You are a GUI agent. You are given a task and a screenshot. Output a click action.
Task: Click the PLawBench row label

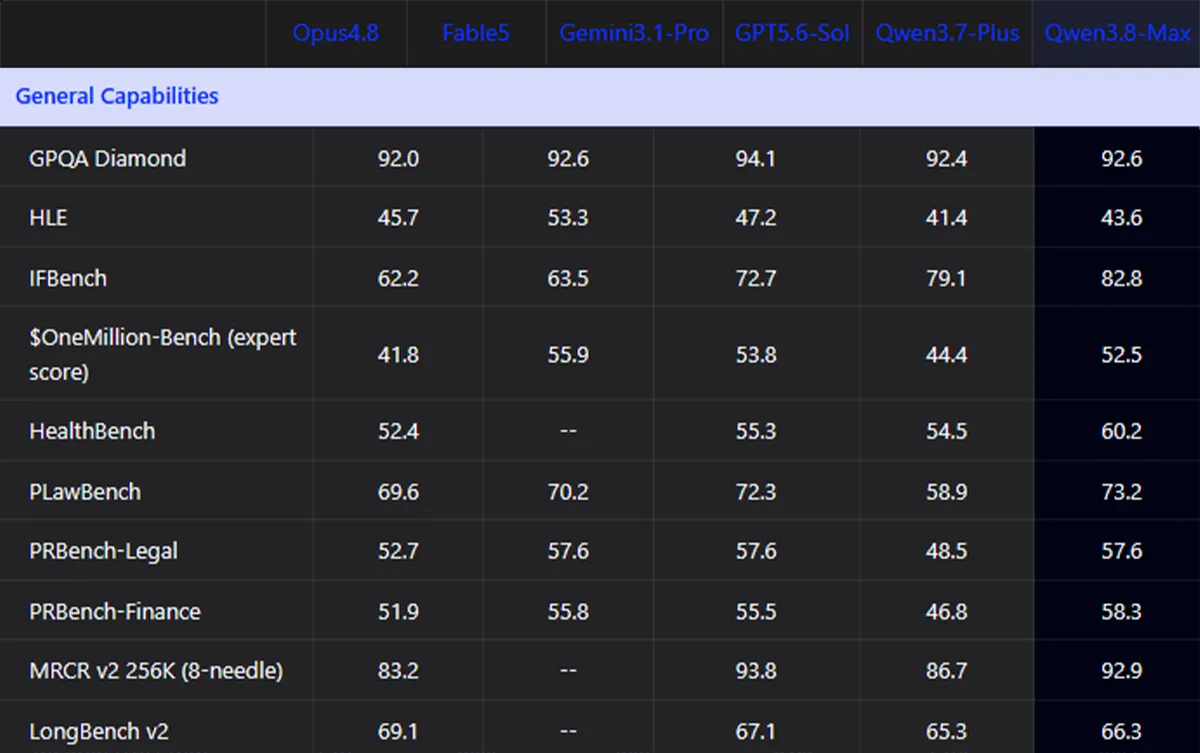pyautogui.click(x=85, y=492)
